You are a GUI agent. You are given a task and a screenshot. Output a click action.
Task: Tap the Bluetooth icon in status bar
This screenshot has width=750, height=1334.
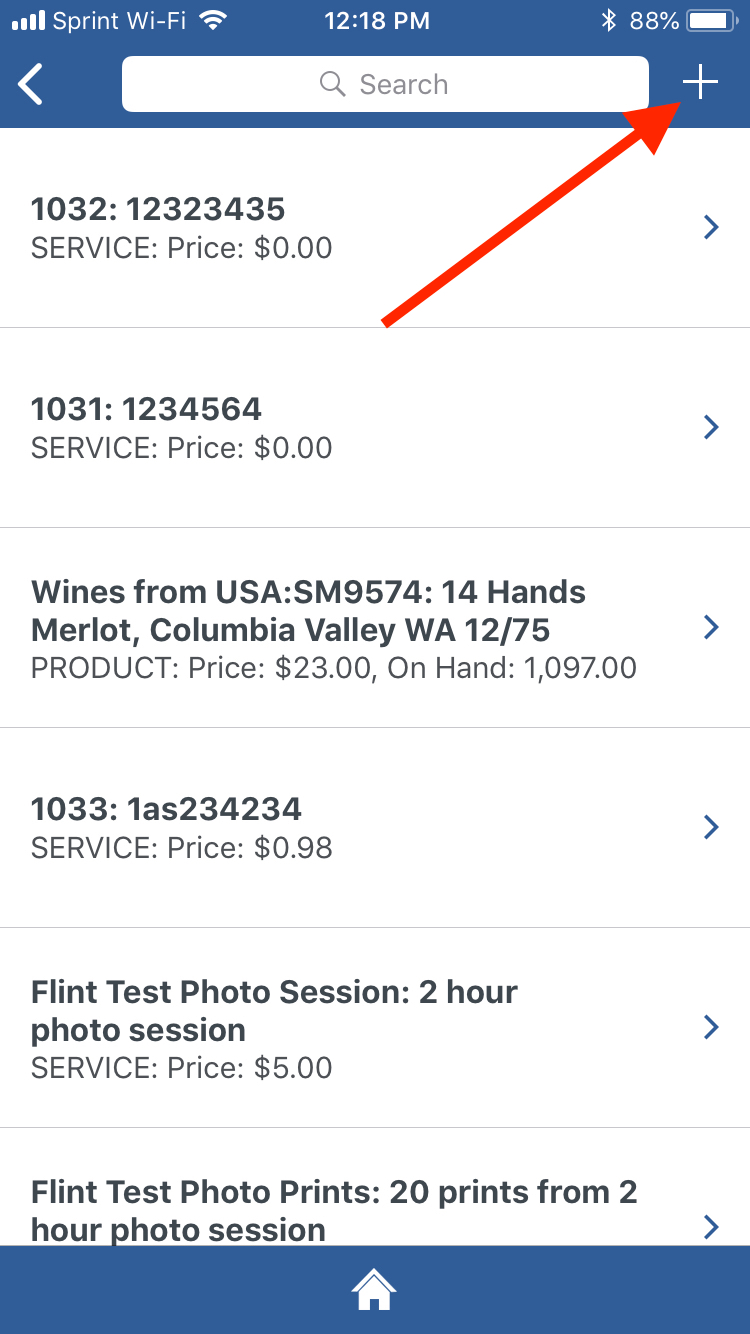point(608,20)
